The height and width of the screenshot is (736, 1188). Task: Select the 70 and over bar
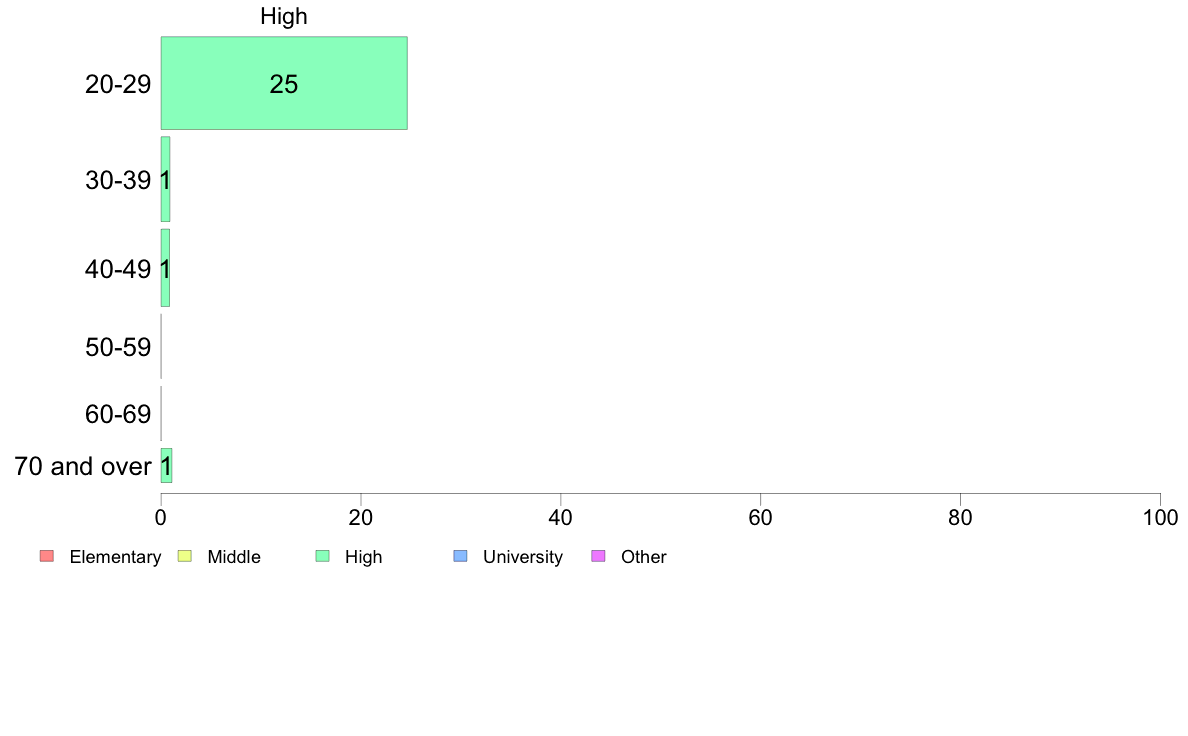coord(166,465)
